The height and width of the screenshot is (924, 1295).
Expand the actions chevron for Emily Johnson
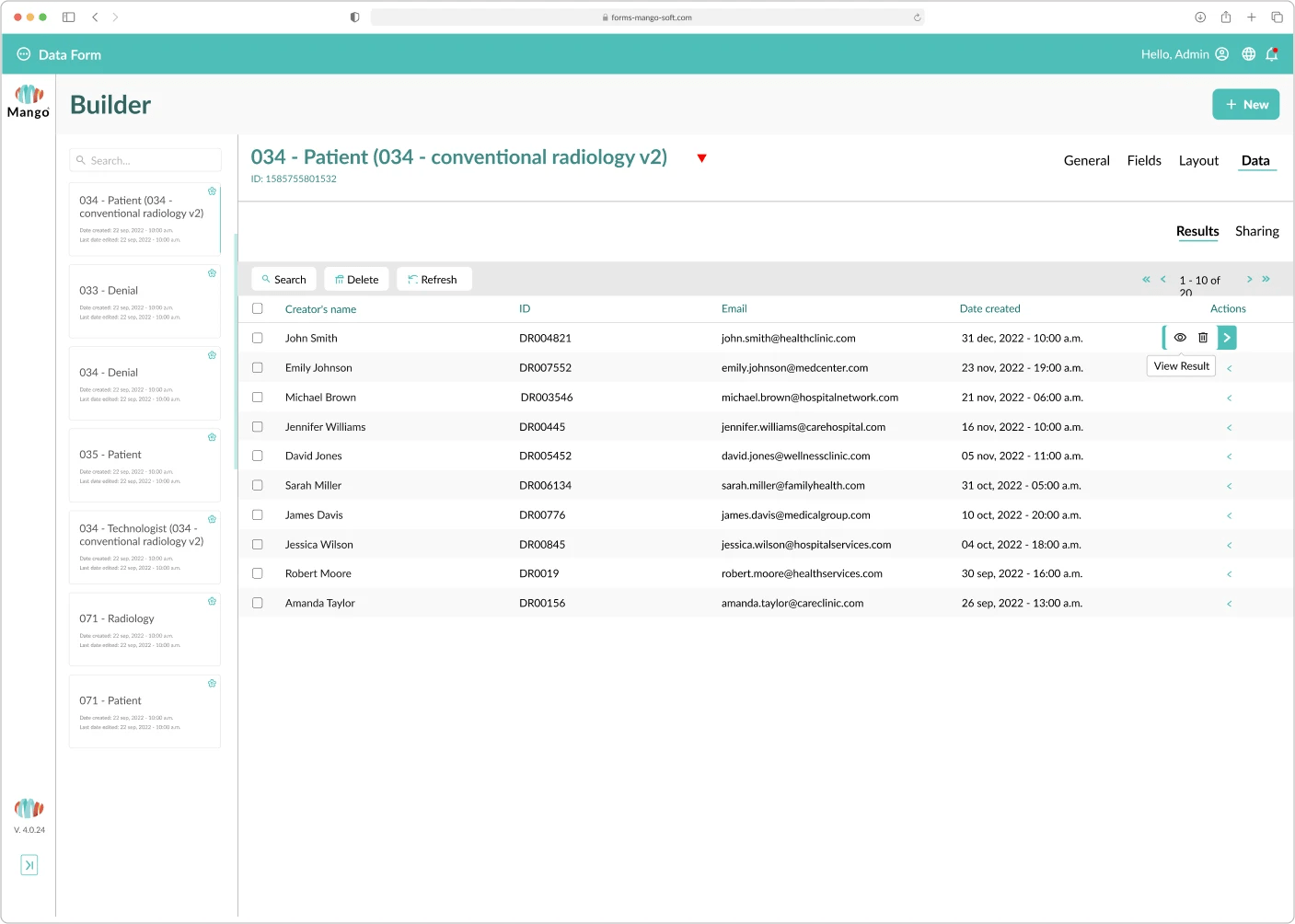pyautogui.click(x=1229, y=368)
